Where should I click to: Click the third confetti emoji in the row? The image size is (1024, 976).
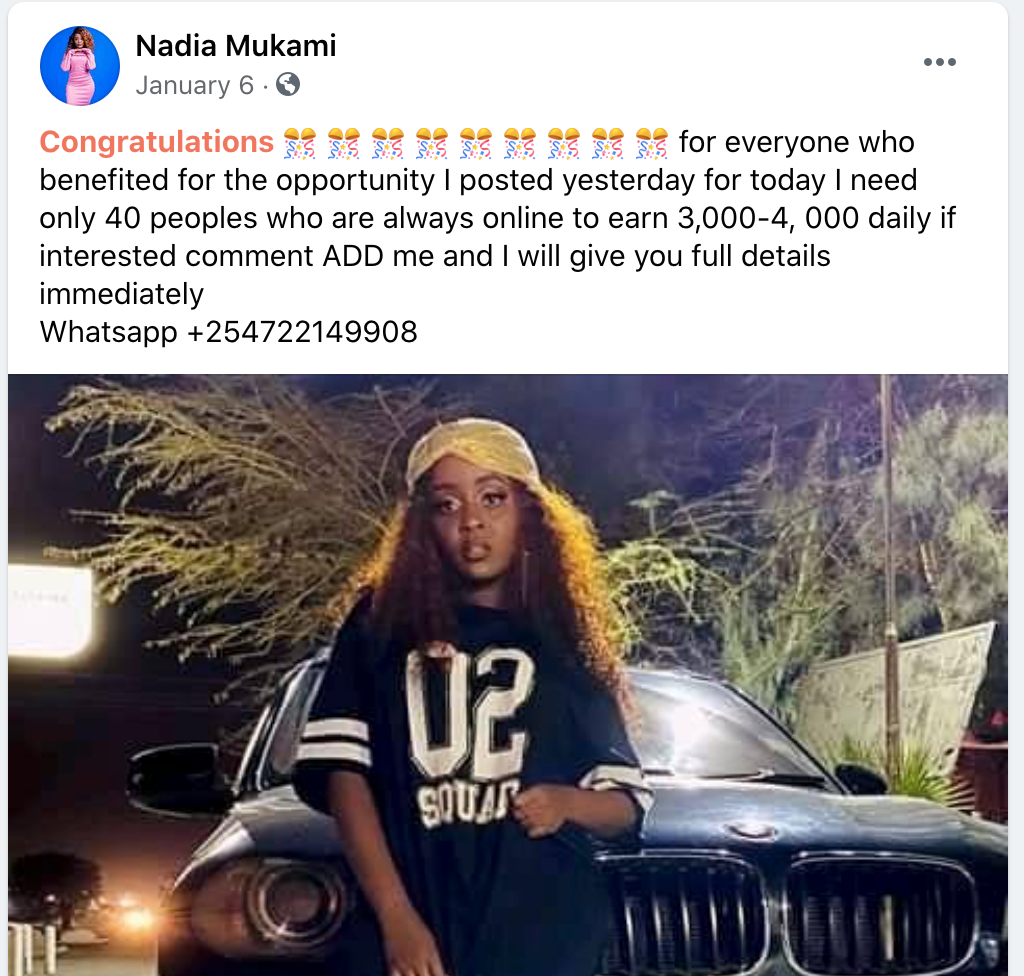(388, 143)
